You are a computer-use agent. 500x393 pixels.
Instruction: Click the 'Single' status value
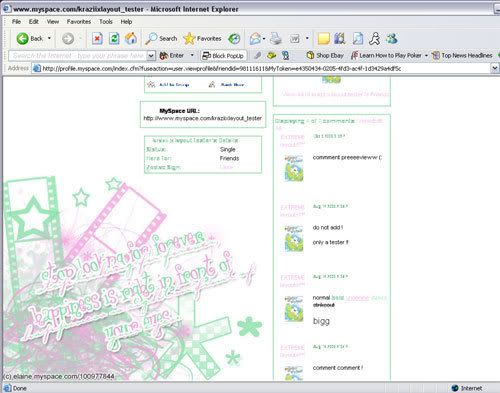click(x=228, y=149)
